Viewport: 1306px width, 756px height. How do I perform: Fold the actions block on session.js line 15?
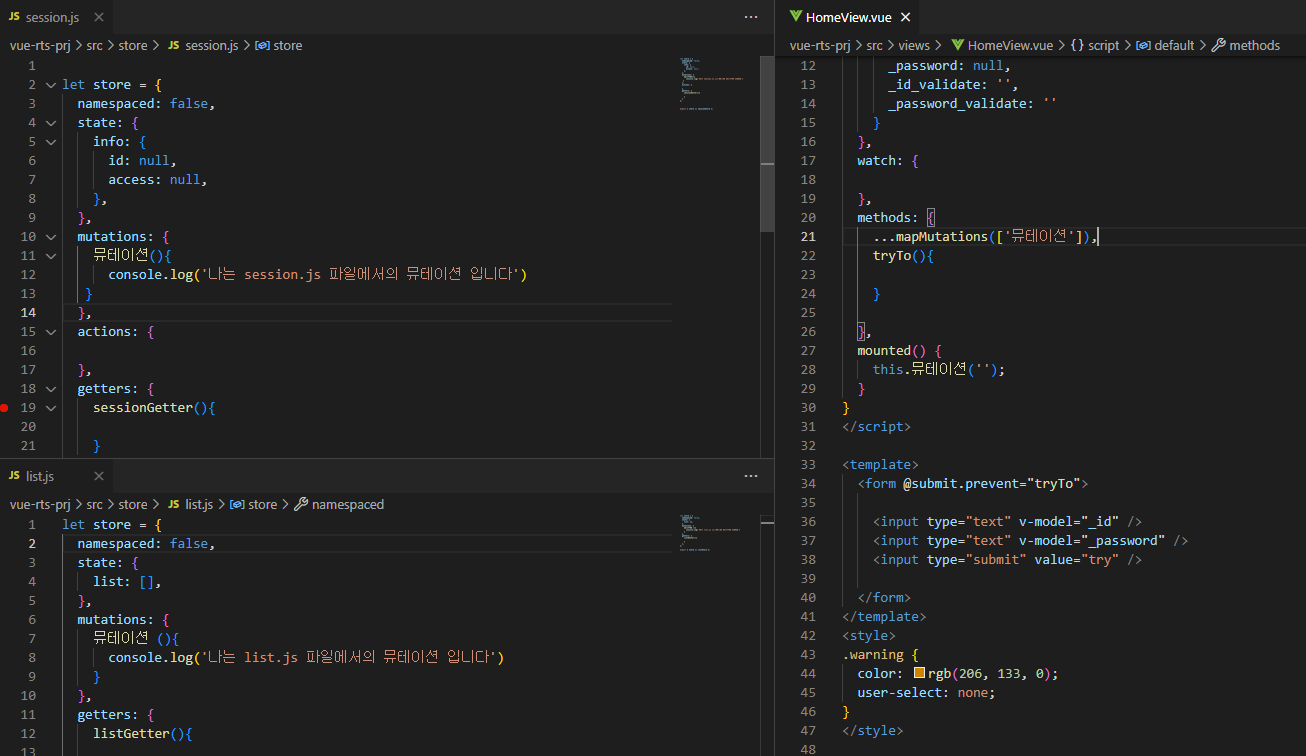(x=51, y=332)
